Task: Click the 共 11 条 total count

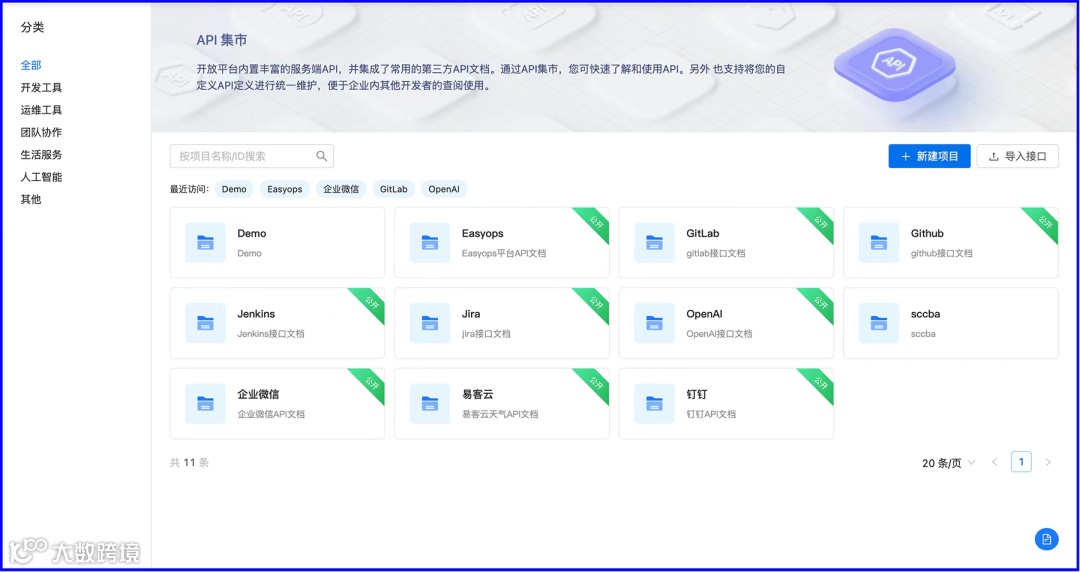Action: (189, 463)
